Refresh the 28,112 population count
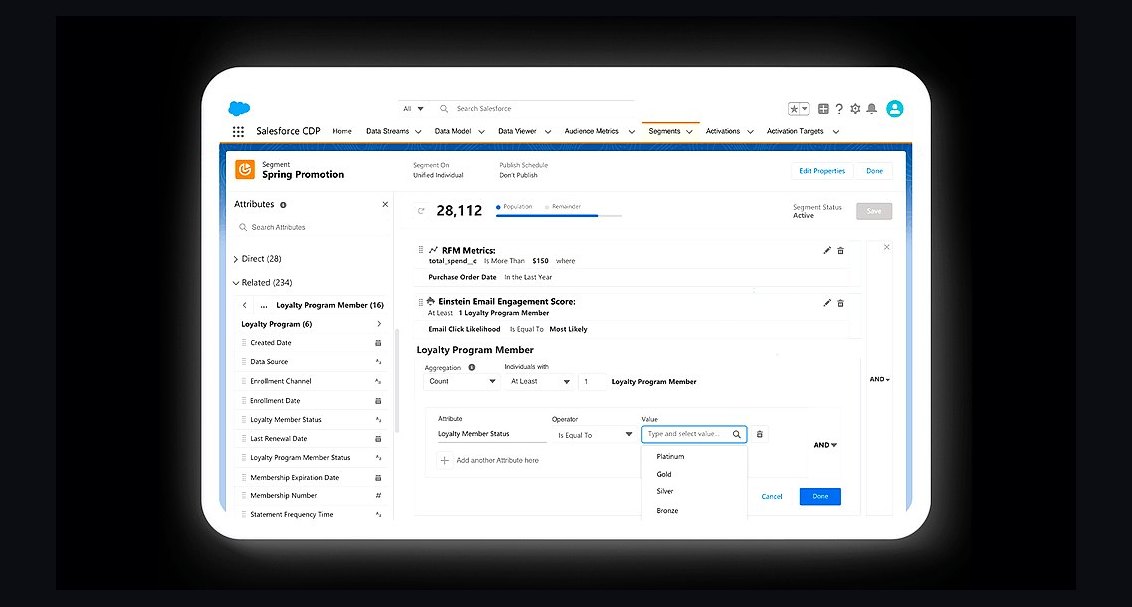 click(421, 211)
